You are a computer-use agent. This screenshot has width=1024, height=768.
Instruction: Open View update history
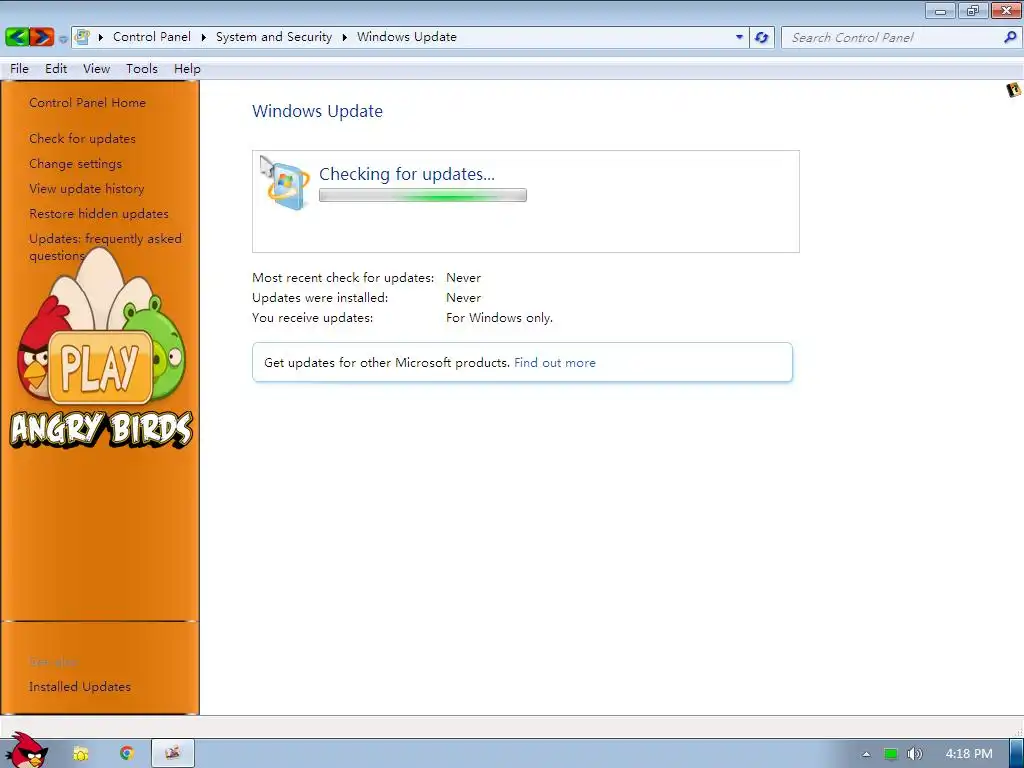(x=87, y=189)
